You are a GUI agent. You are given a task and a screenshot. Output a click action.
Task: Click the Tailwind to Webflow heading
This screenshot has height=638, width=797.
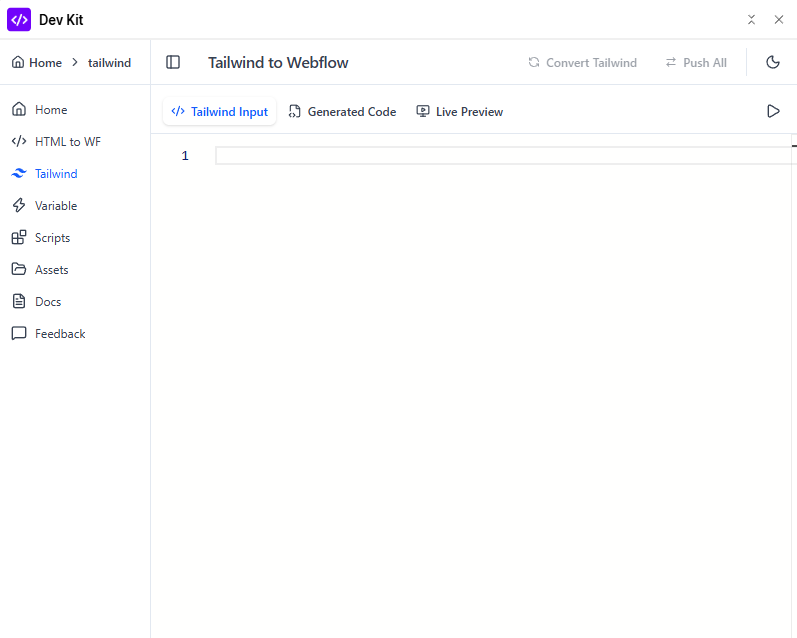(278, 63)
